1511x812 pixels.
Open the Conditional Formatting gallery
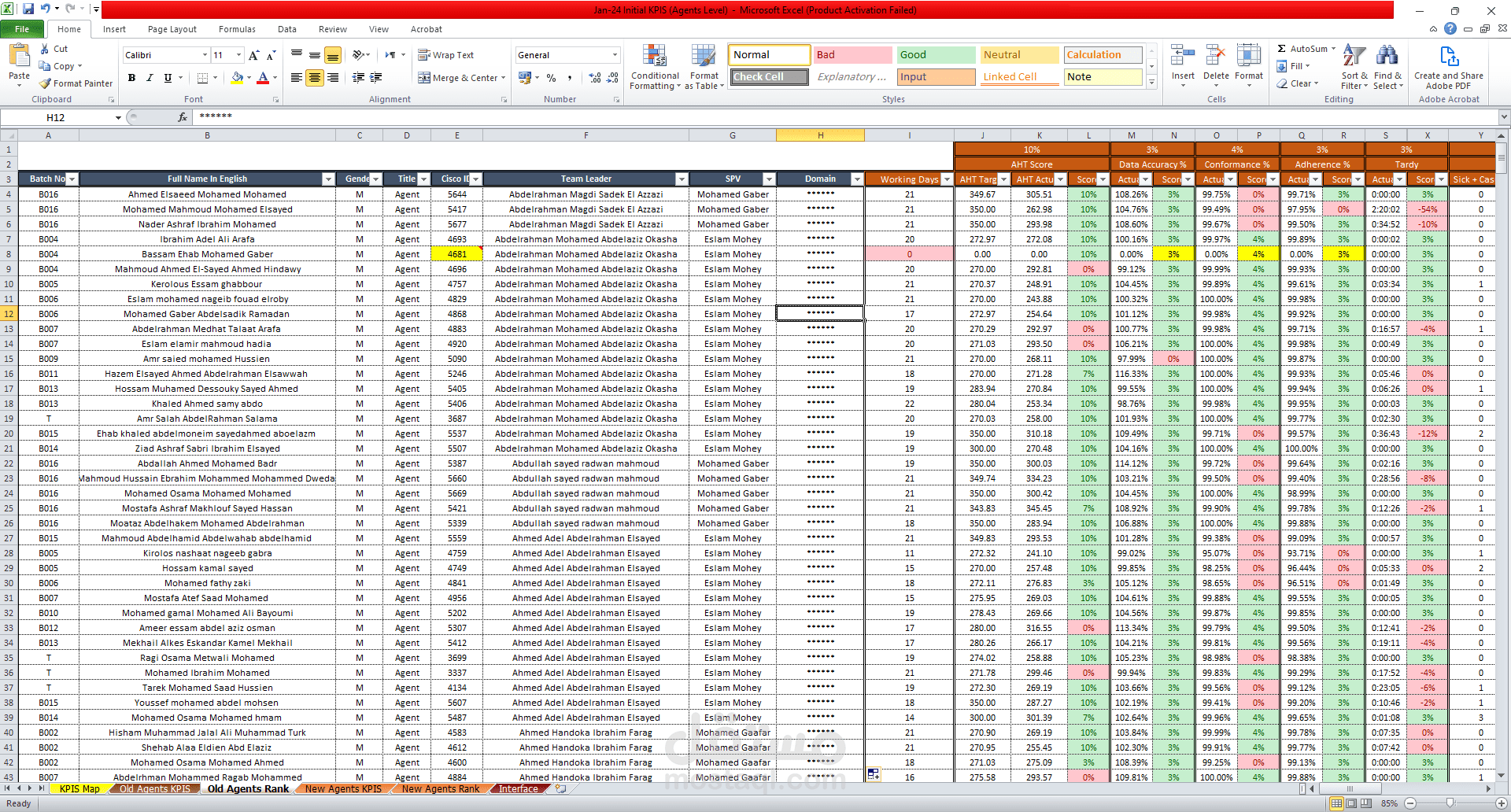[655, 67]
